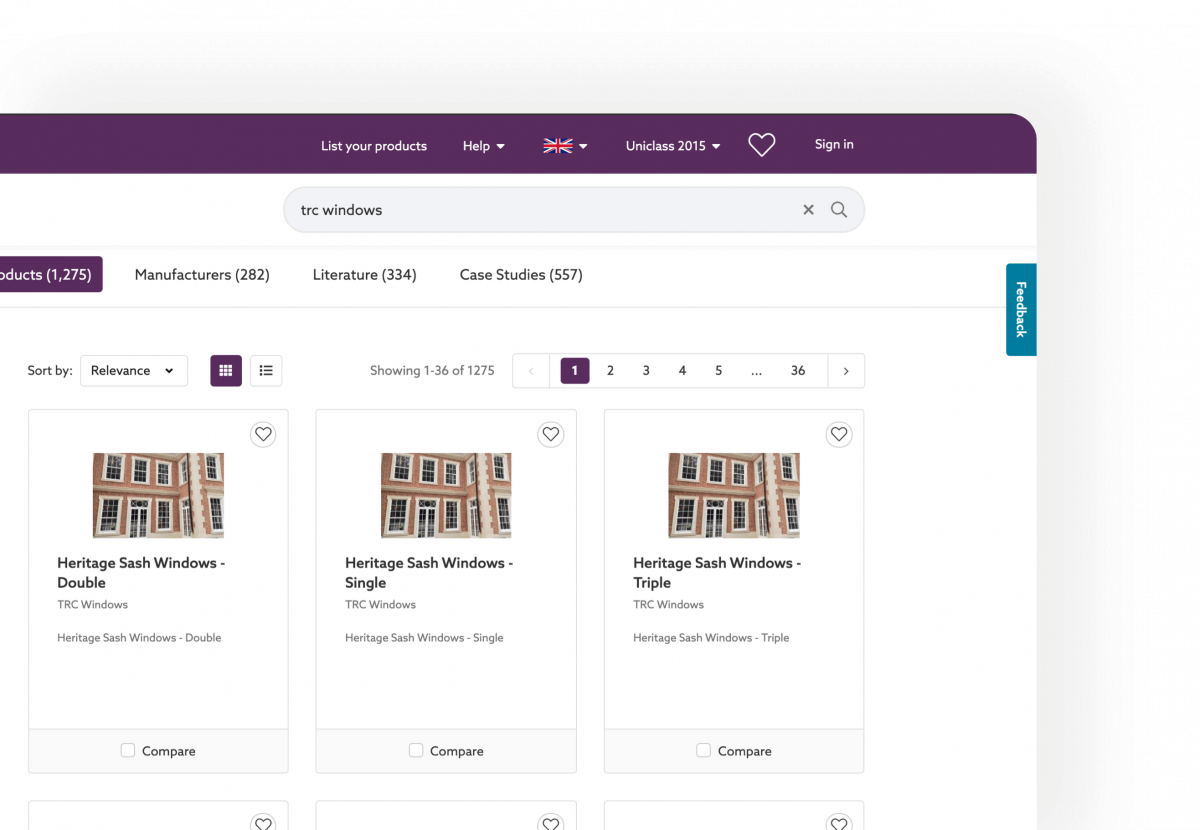Favourite the Heritage Sash Windows - Single product
Image resolution: width=1200 pixels, height=830 pixels.
click(x=551, y=434)
